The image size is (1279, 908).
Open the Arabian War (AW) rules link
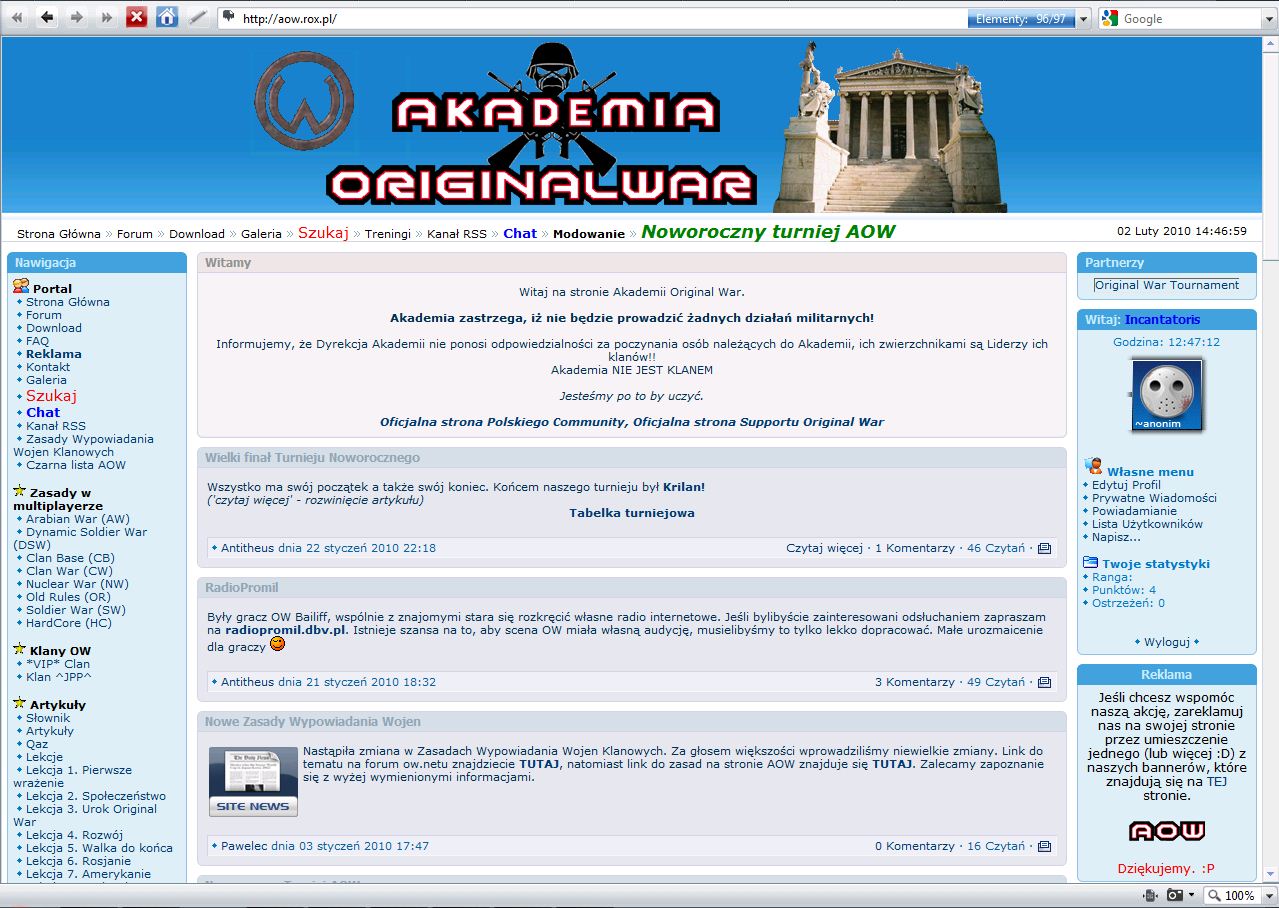(78, 518)
